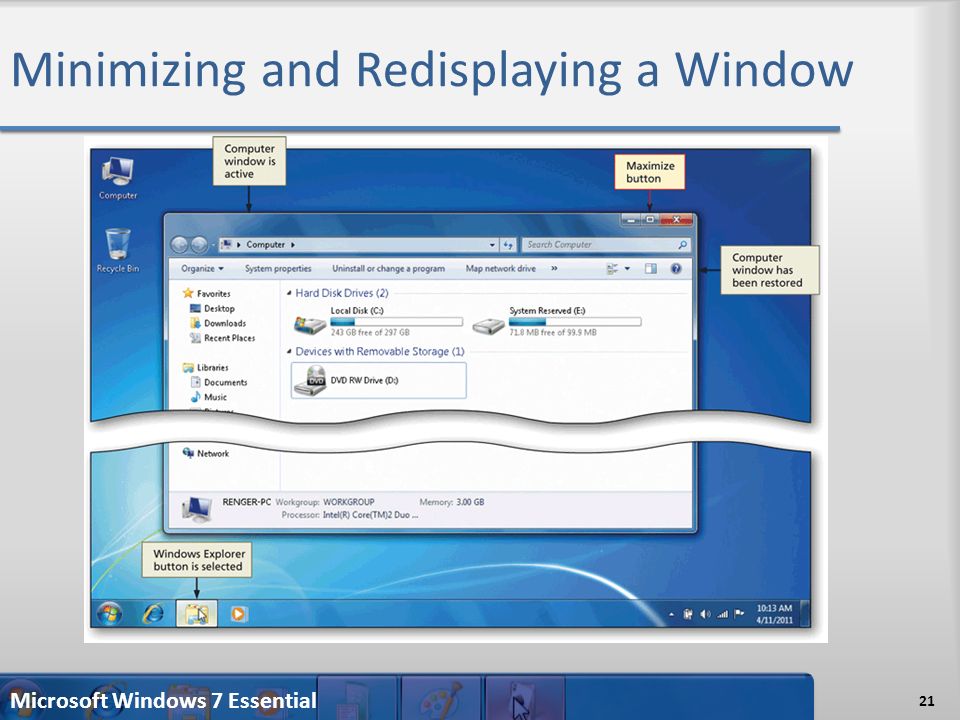Click the search magnifier icon

pyautogui.click(x=682, y=245)
